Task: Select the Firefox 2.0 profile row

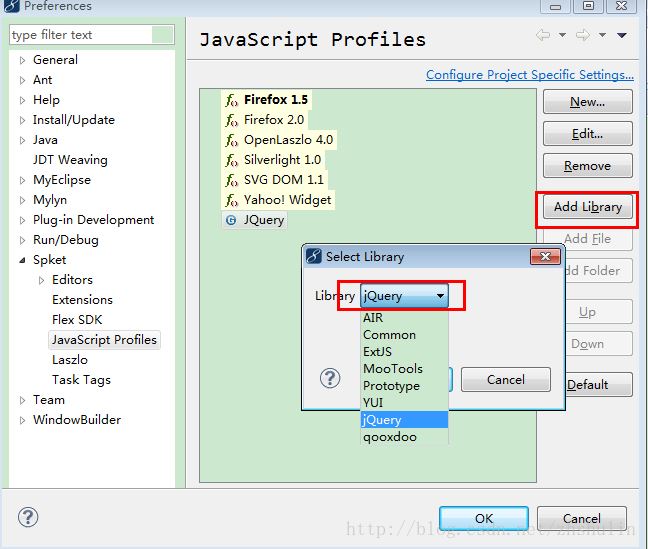Action: point(265,120)
